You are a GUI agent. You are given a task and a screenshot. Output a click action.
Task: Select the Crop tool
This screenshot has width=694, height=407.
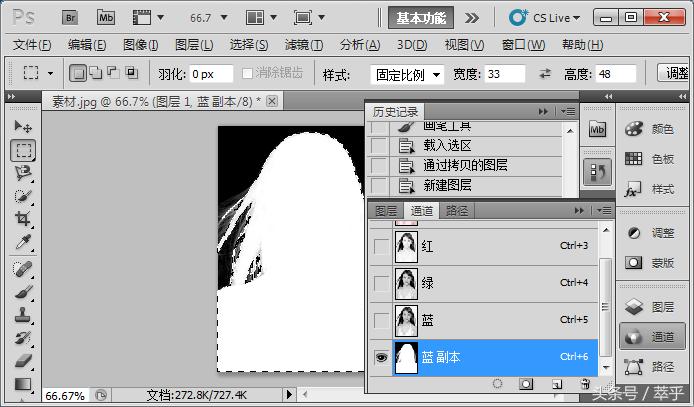(x=23, y=219)
